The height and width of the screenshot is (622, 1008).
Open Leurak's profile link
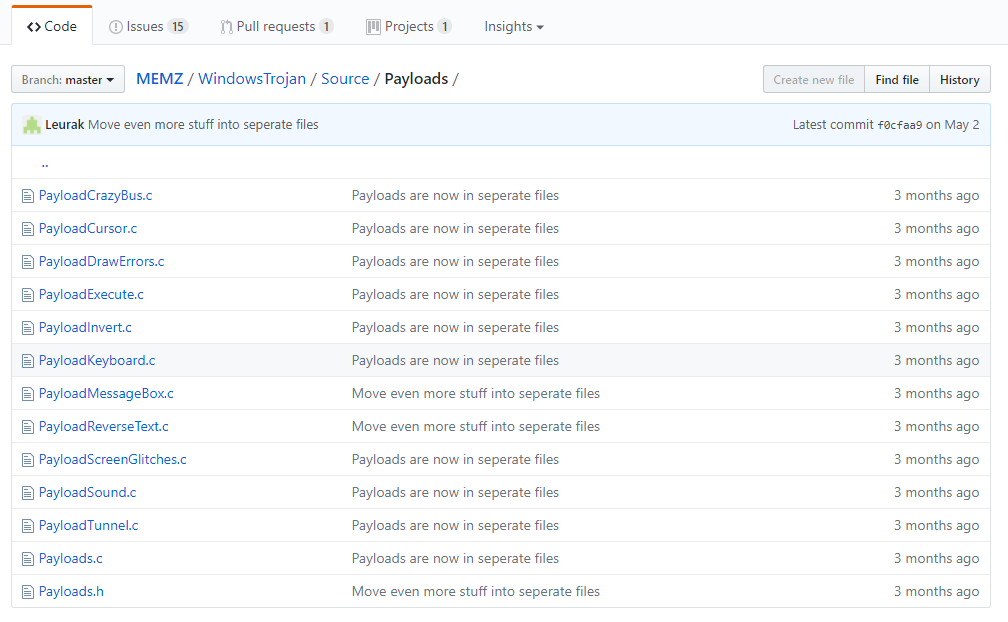point(64,125)
